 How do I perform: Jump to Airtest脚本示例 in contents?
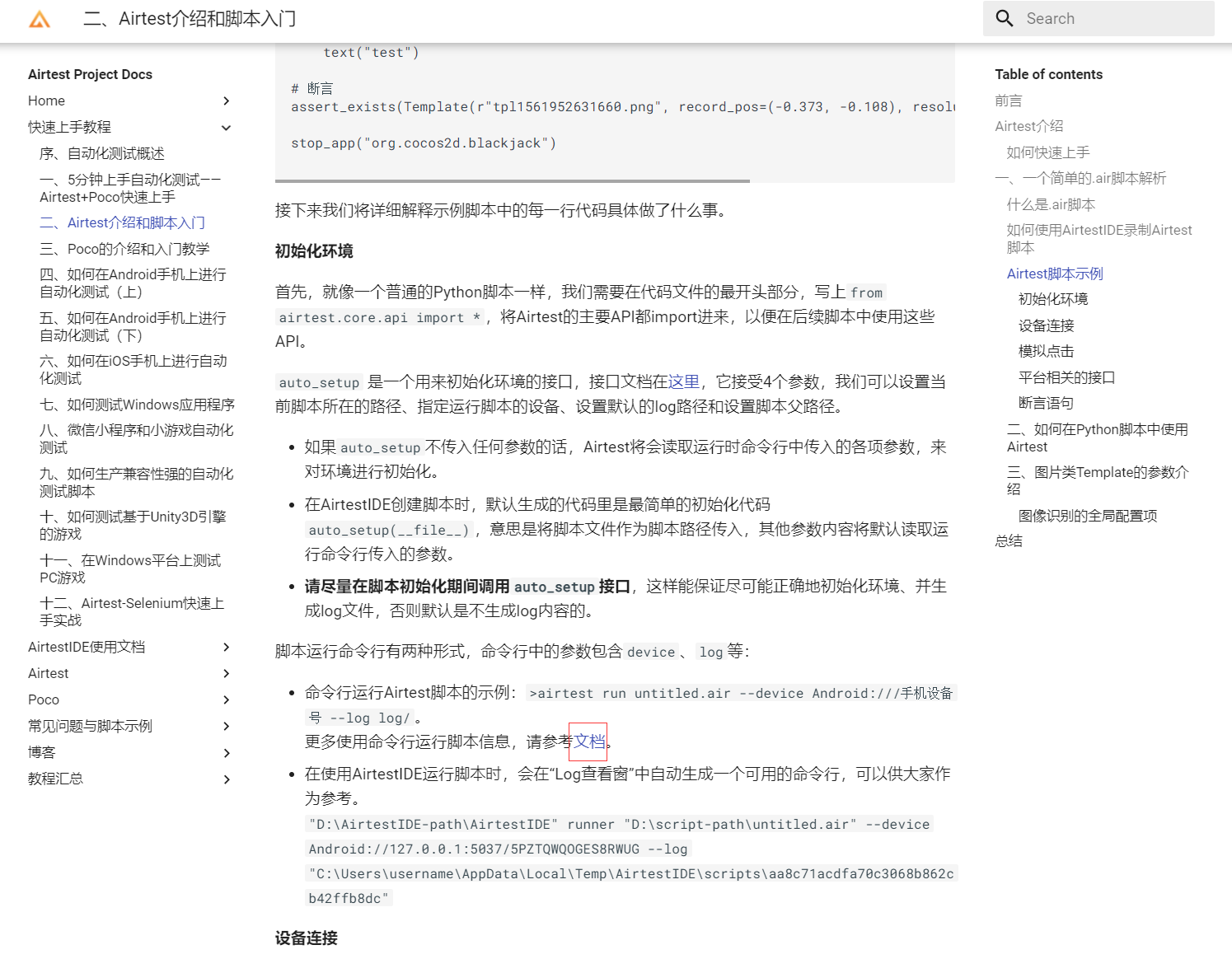click(x=1055, y=274)
